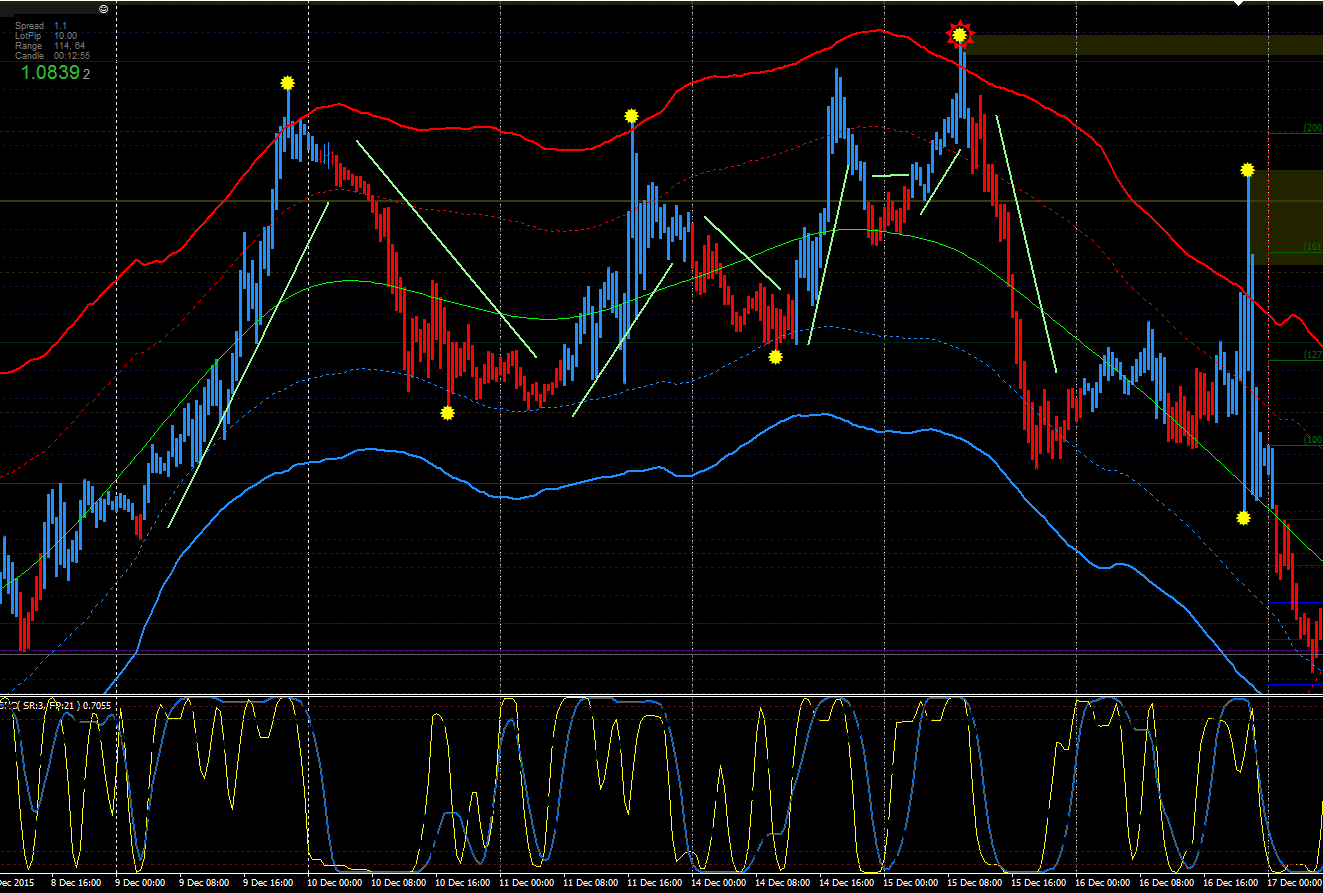Click the 17 Dec 00:00 time axis label
The image size is (1323, 893).
pos(1295,884)
